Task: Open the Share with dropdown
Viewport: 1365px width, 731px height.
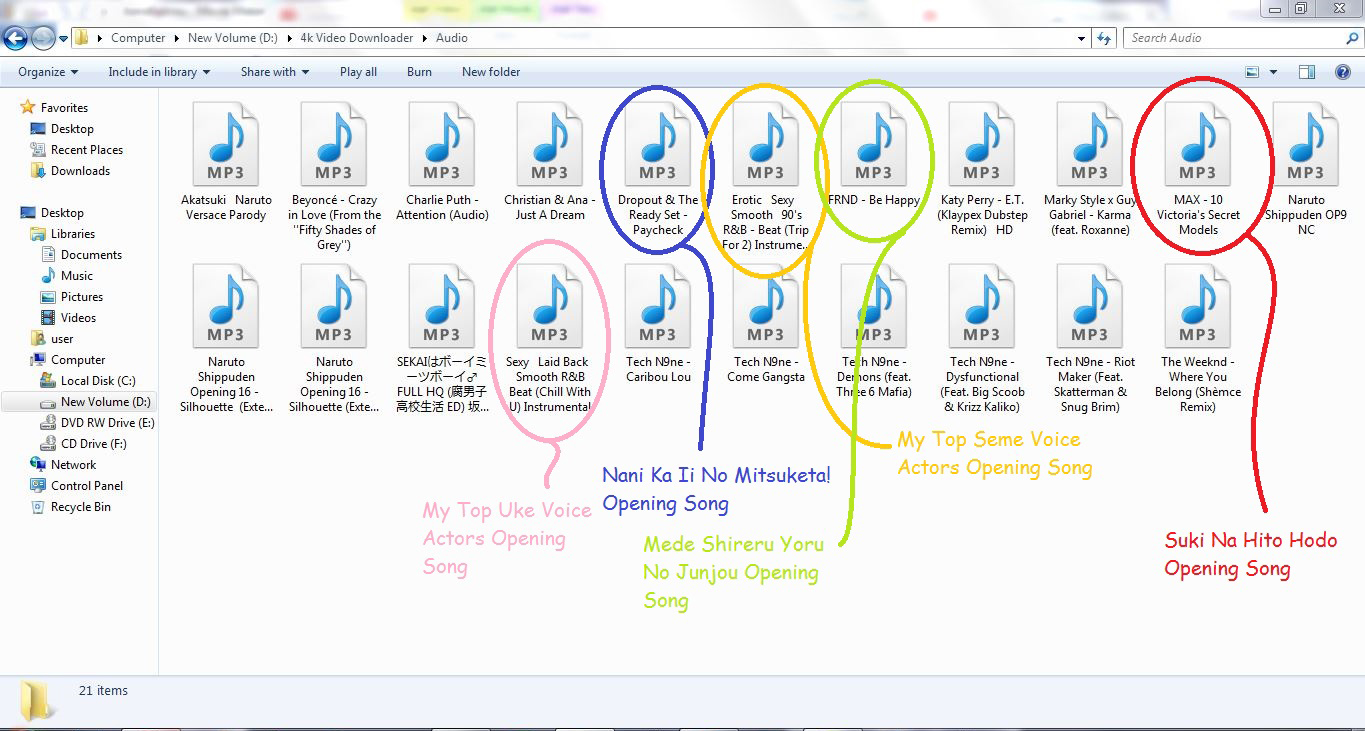Action: (x=275, y=72)
